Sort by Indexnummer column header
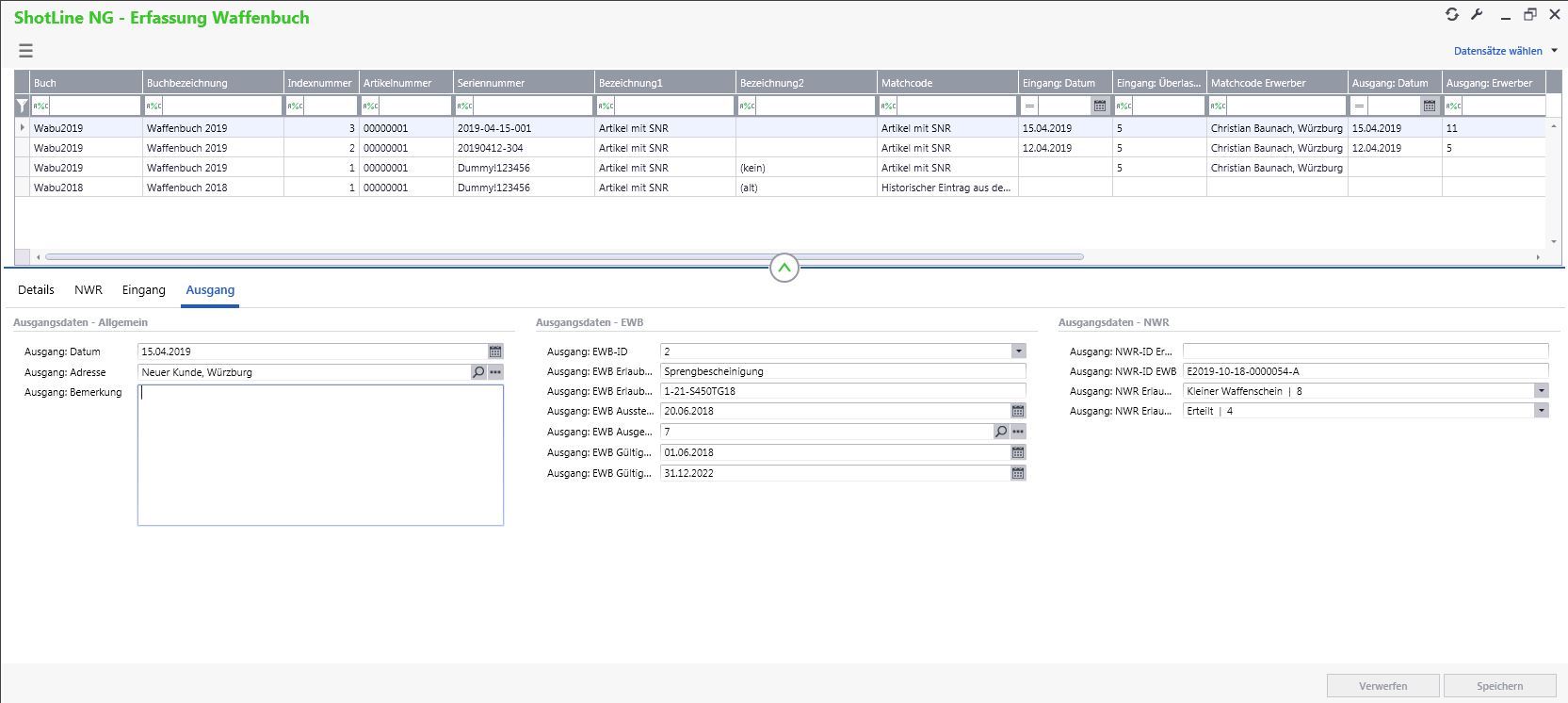Viewport: 1568px width, 703px height. pyautogui.click(x=321, y=83)
